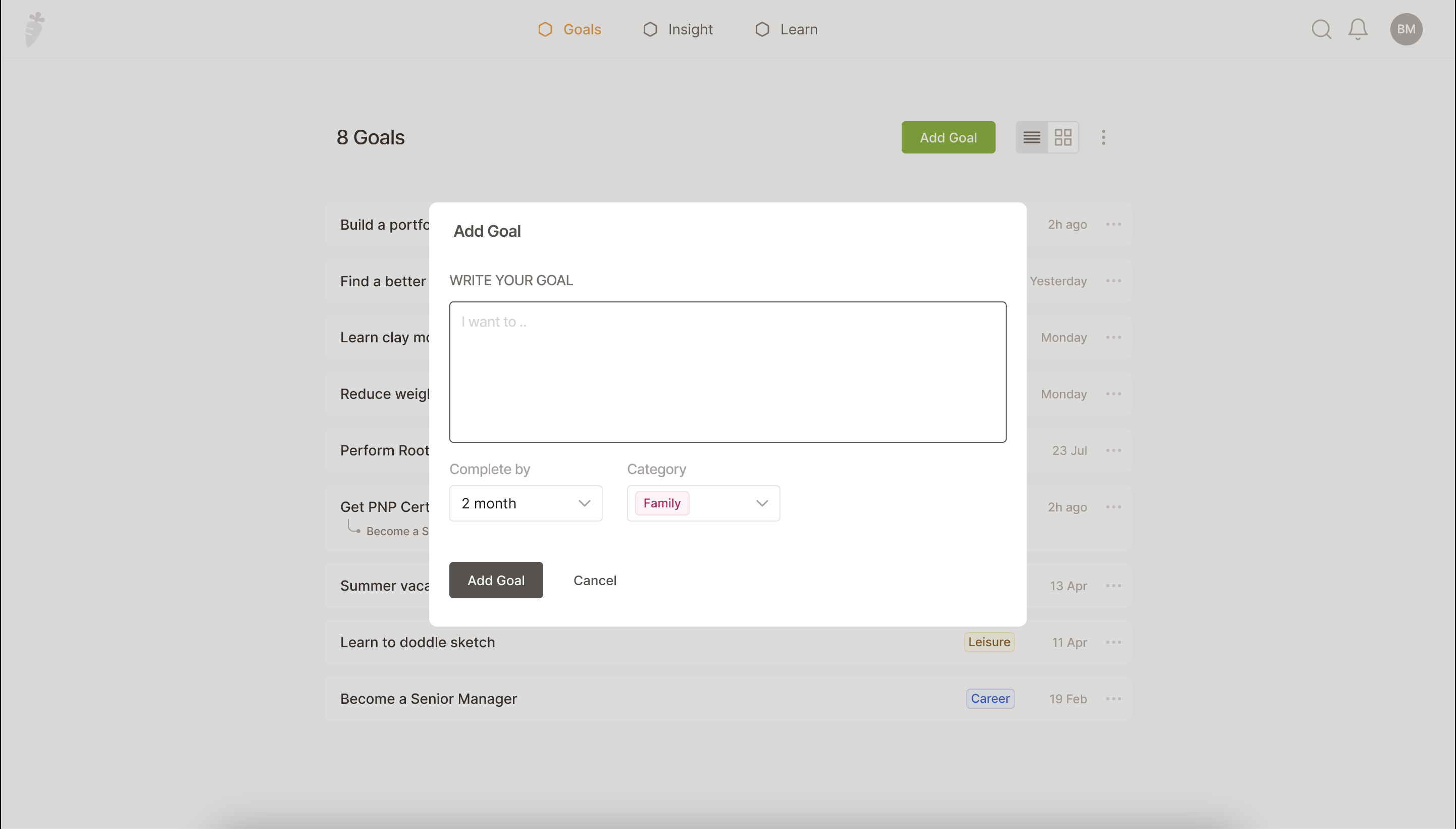Switch to list view layout
This screenshot has height=829, width=1456.
tap(1031, 137)
